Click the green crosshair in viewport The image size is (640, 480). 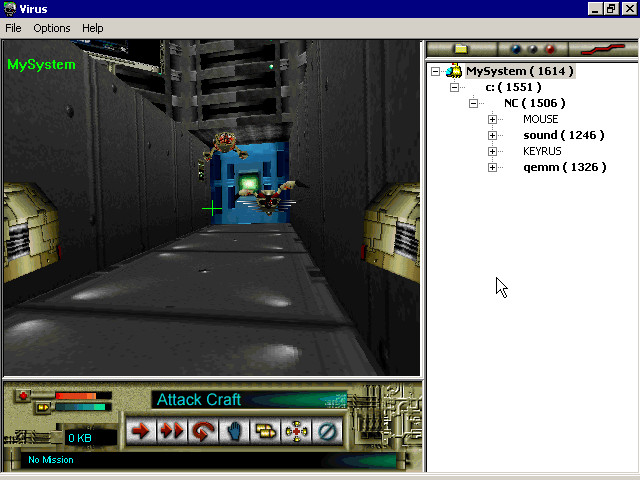point(212,209)
